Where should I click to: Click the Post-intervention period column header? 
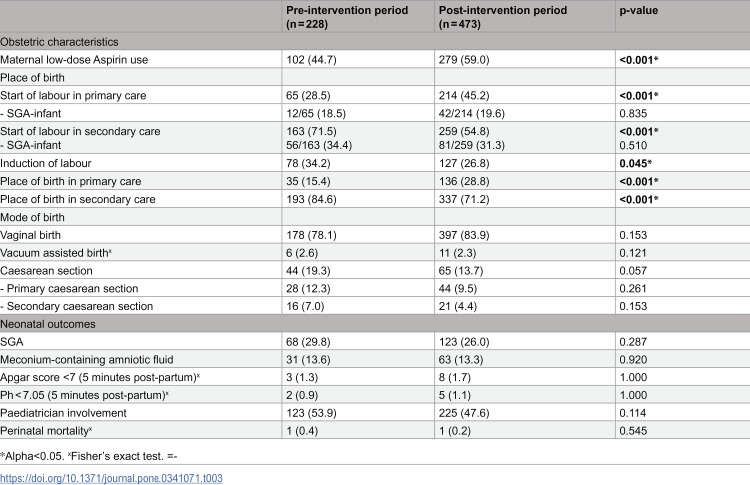tap(503, 17)
